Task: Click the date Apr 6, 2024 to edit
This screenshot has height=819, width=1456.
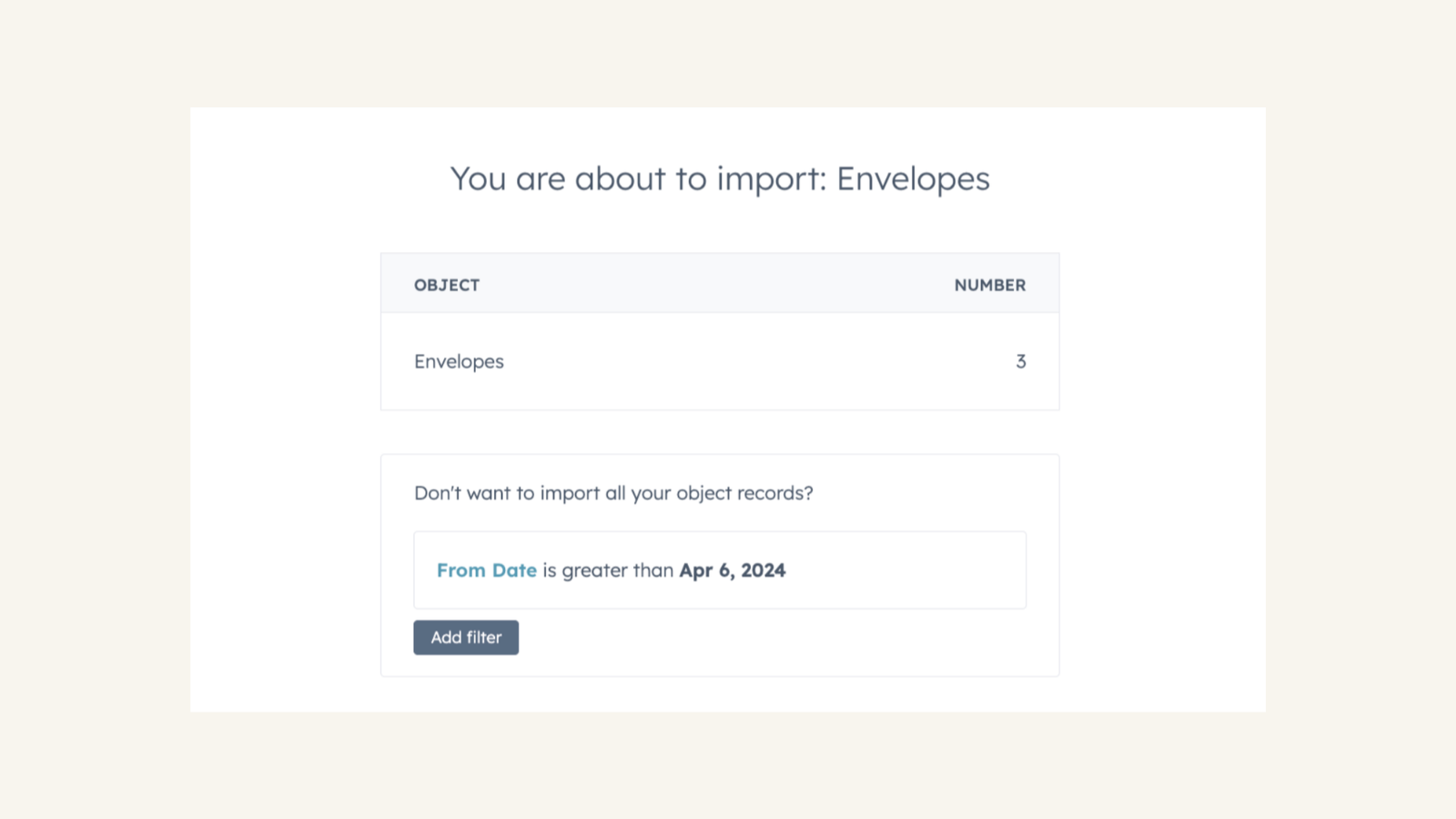Action: click(x=733, y=571)
